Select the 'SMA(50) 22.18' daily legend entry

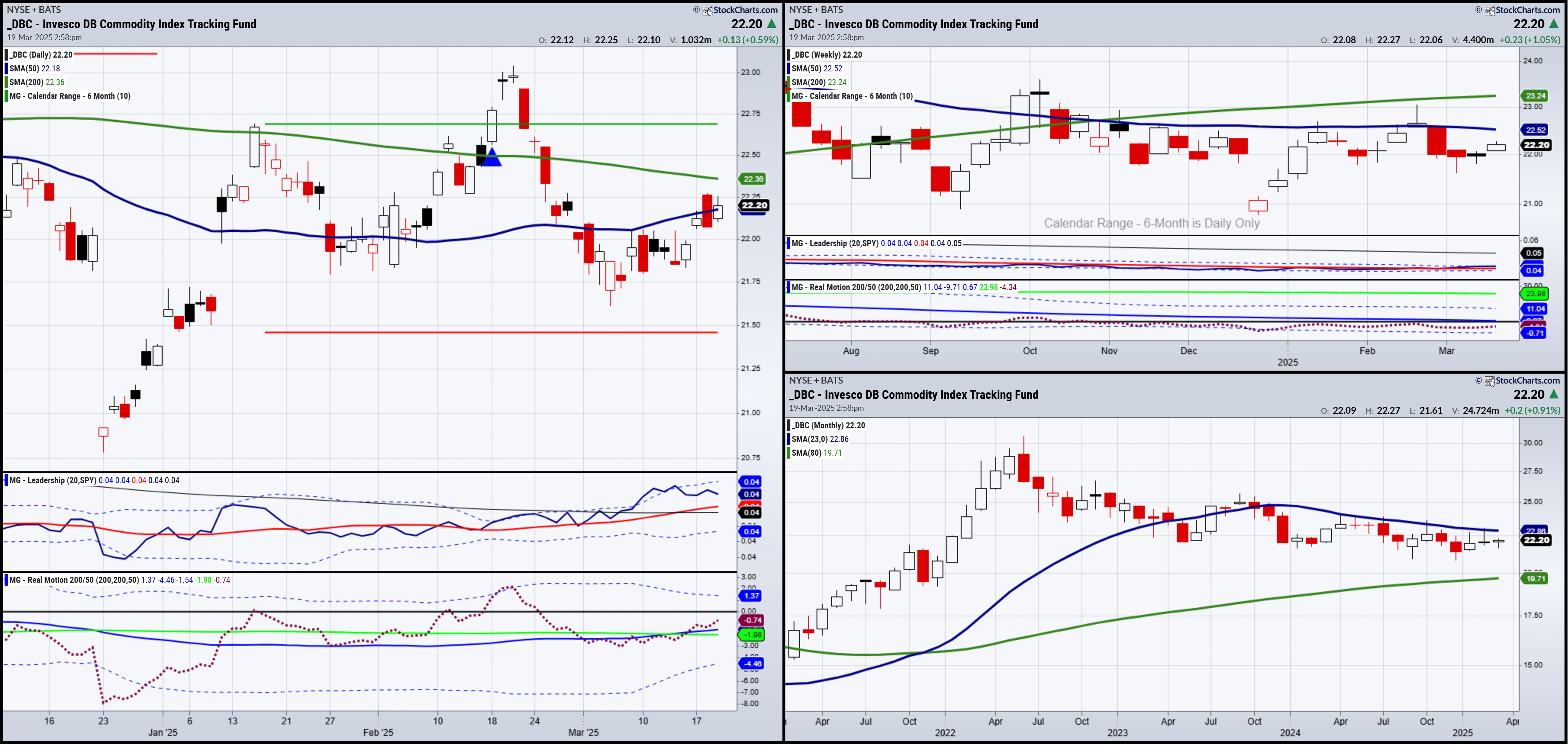click(x=35, y=68)
